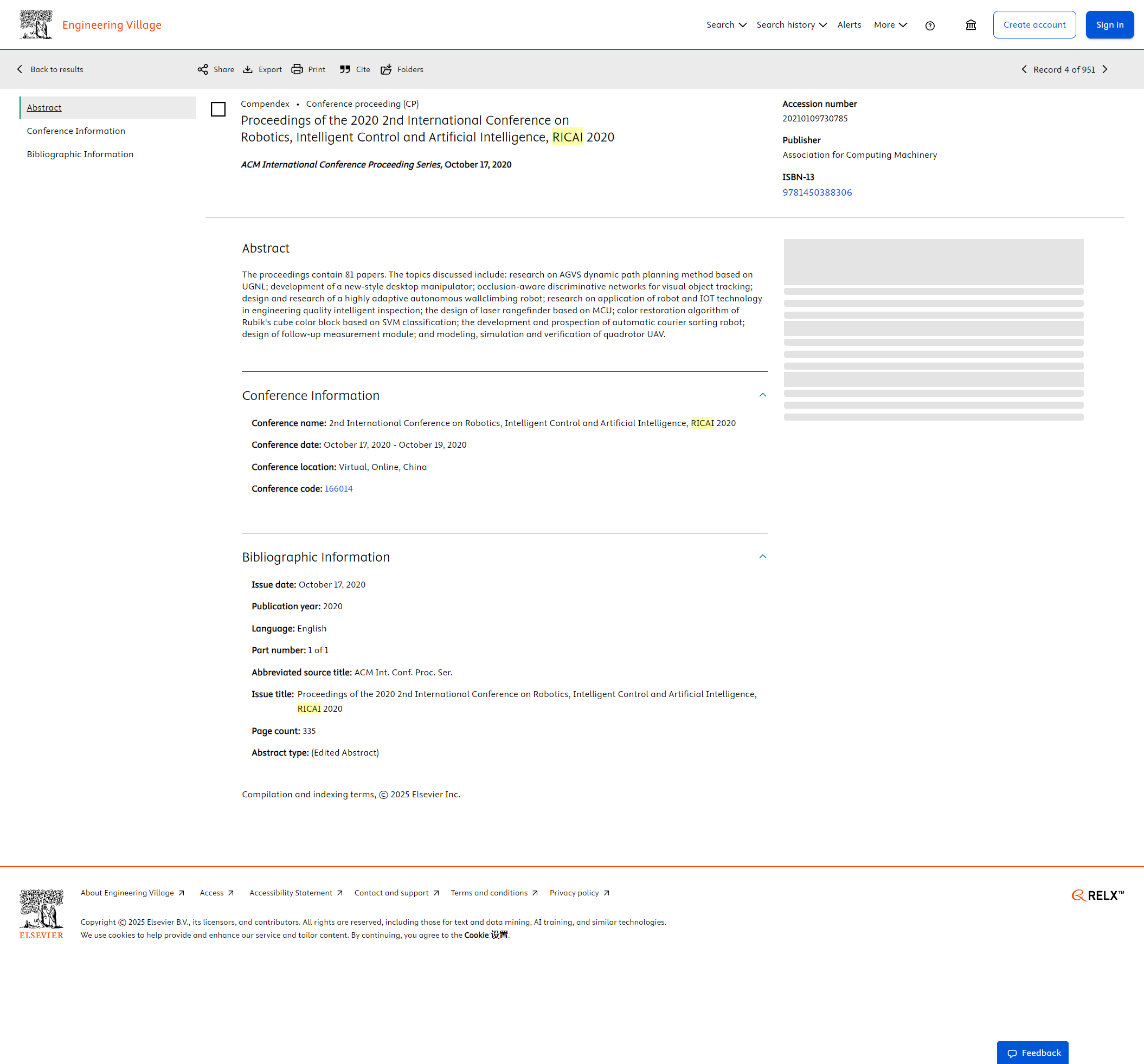Screen dimensions: 1144x1064
Task: Click the Elsevier logo in footer
Action: coord(41,914)
